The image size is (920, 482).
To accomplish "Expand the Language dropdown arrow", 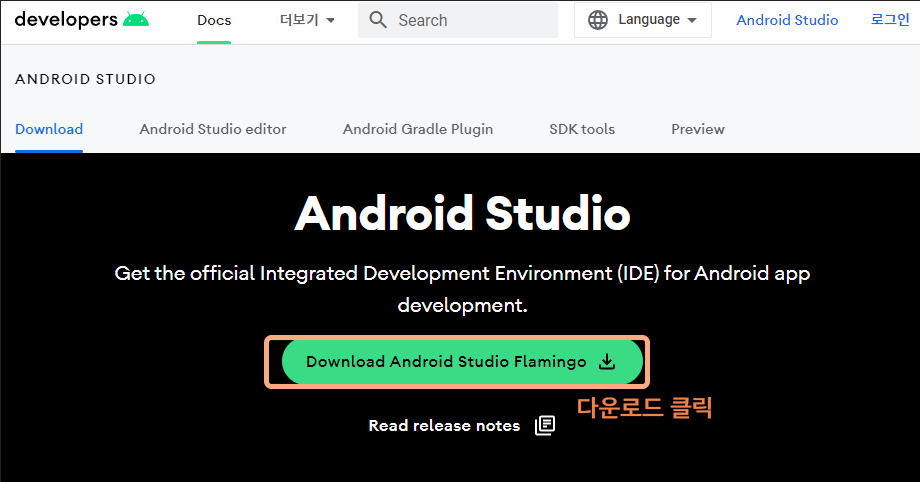I will [x=692, y=20].
